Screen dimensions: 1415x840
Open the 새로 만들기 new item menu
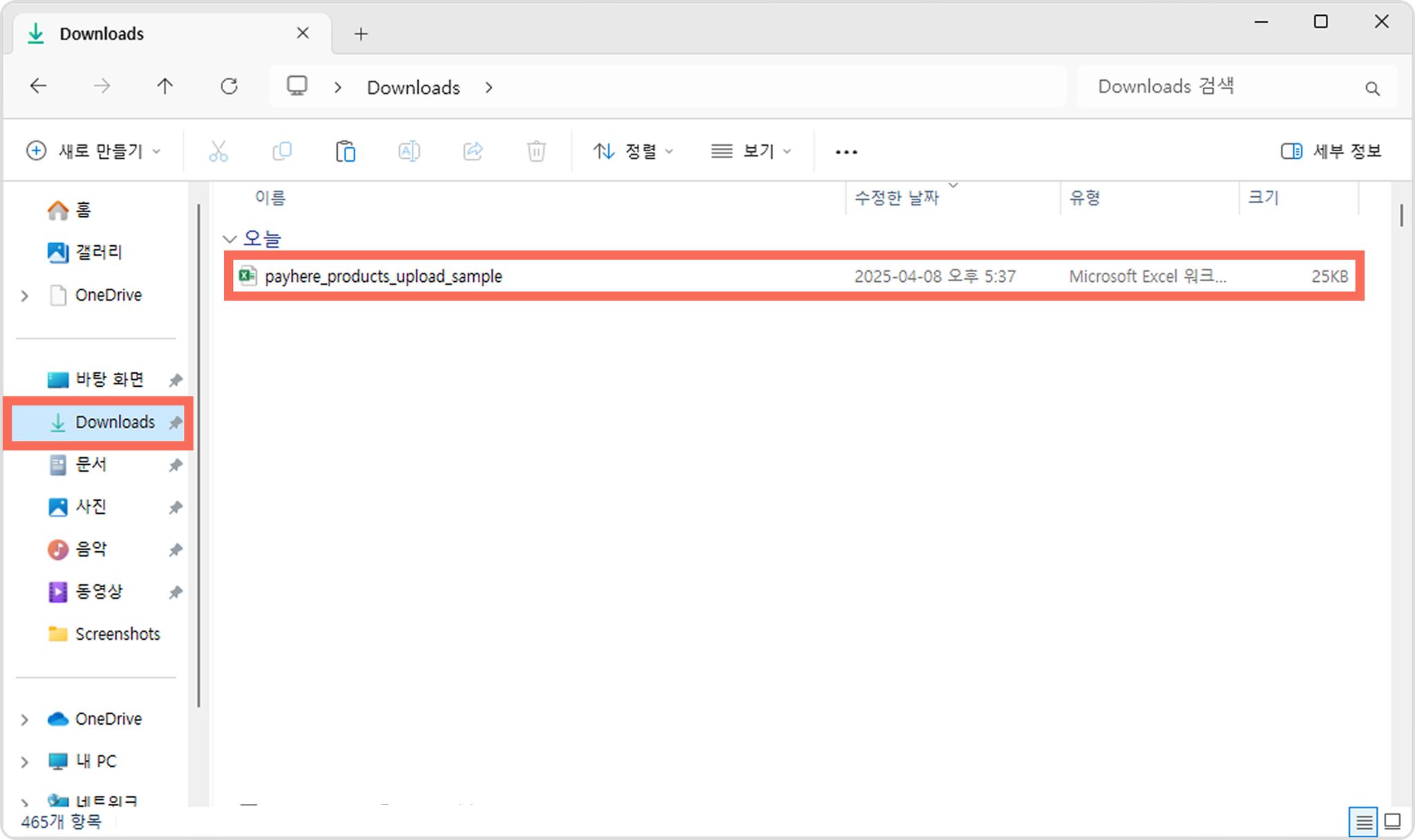(93, 151)
